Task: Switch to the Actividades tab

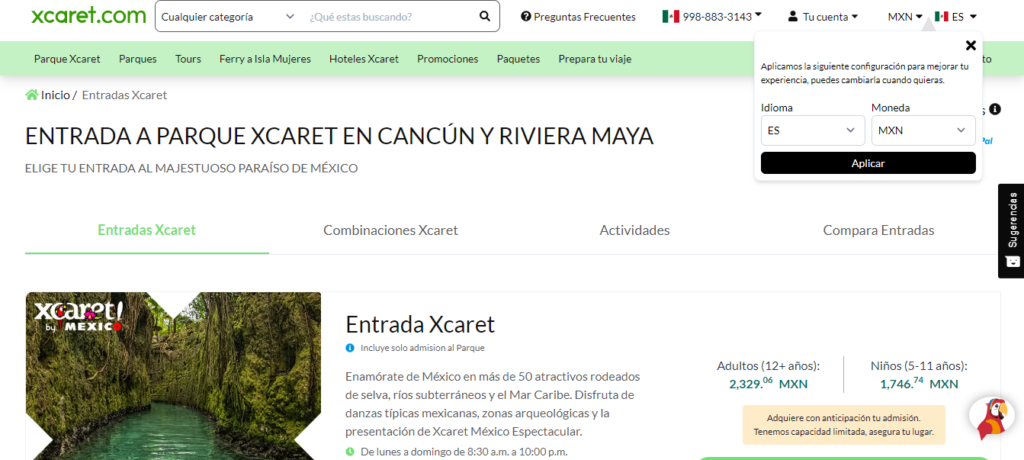Action: click(635, 230)
